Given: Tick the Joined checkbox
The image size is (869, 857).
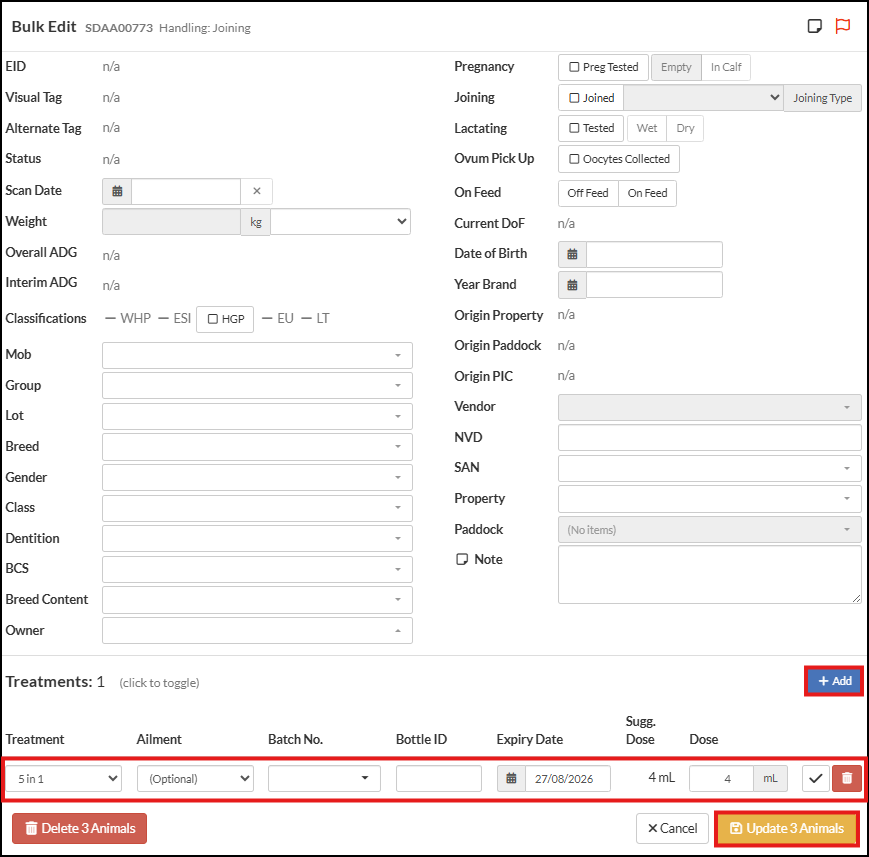Looking at the screenshot, I should click(574, 98).
